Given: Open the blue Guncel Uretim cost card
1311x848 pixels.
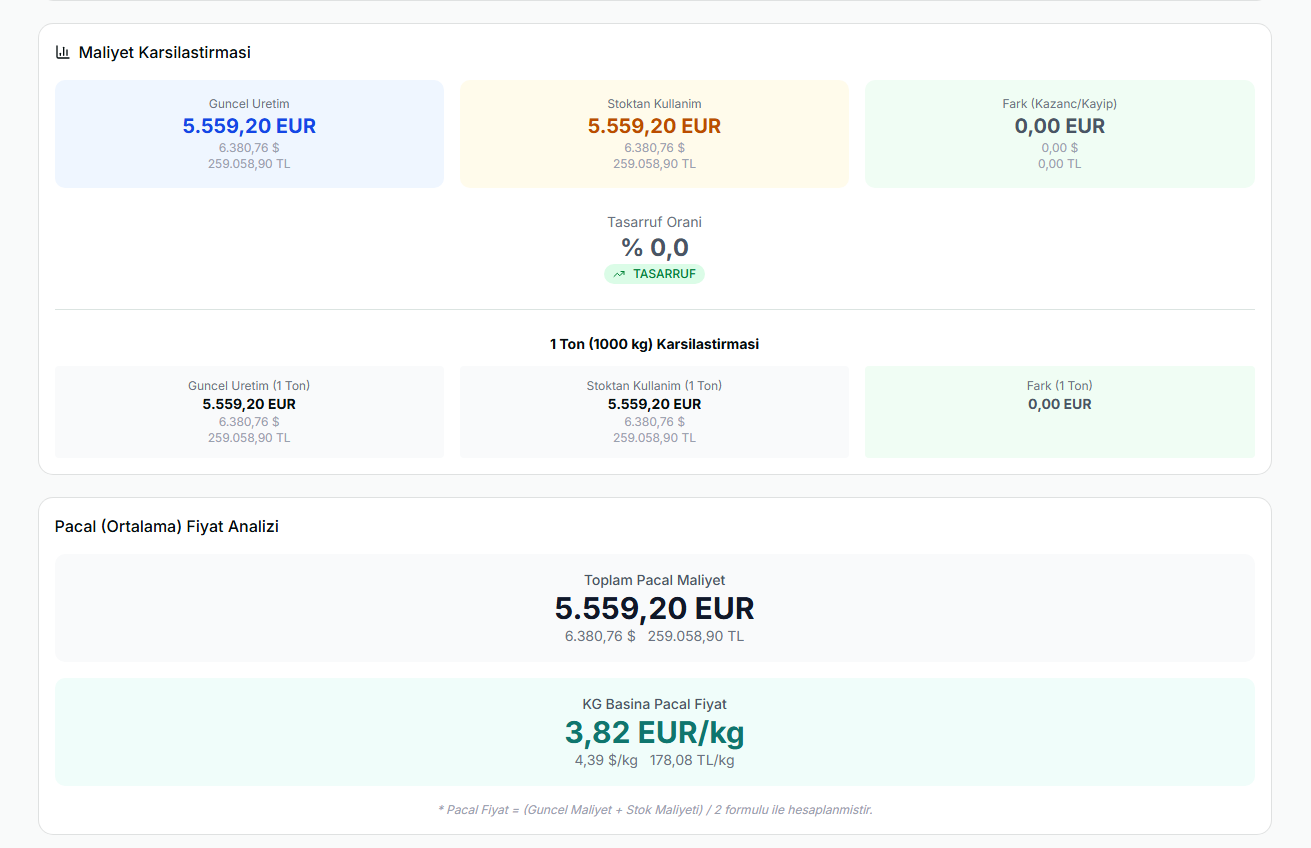Looking at the screenshot, I should 249,134.
